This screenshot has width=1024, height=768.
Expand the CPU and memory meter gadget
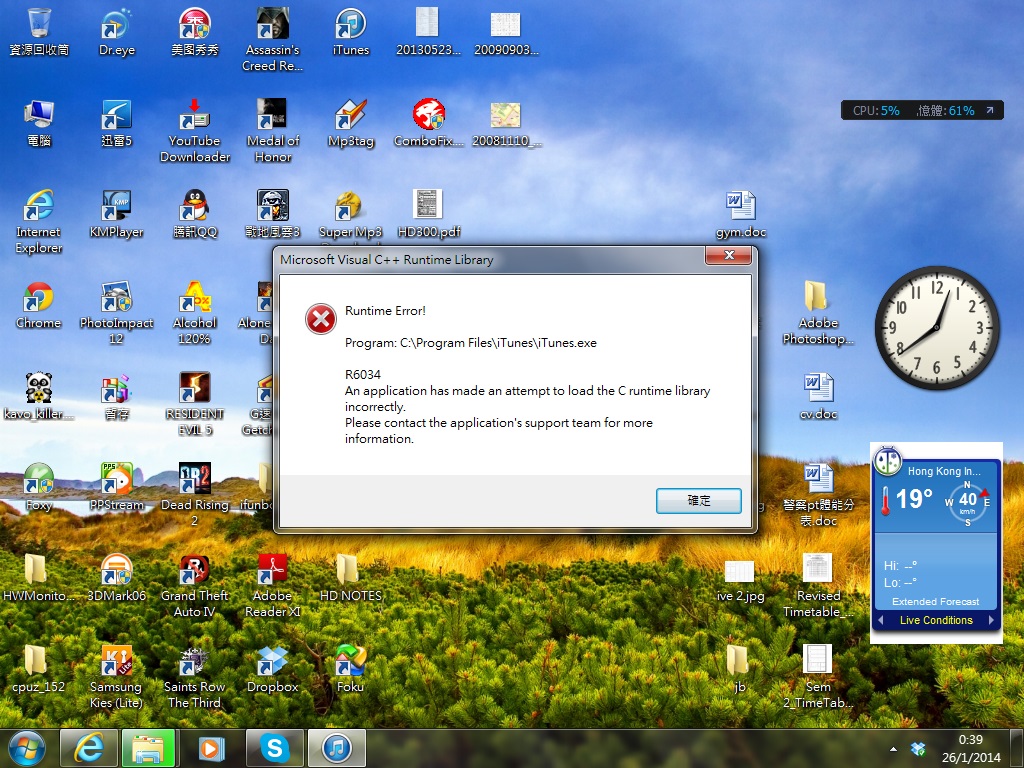pyautogui.click(x=990, y=110)
